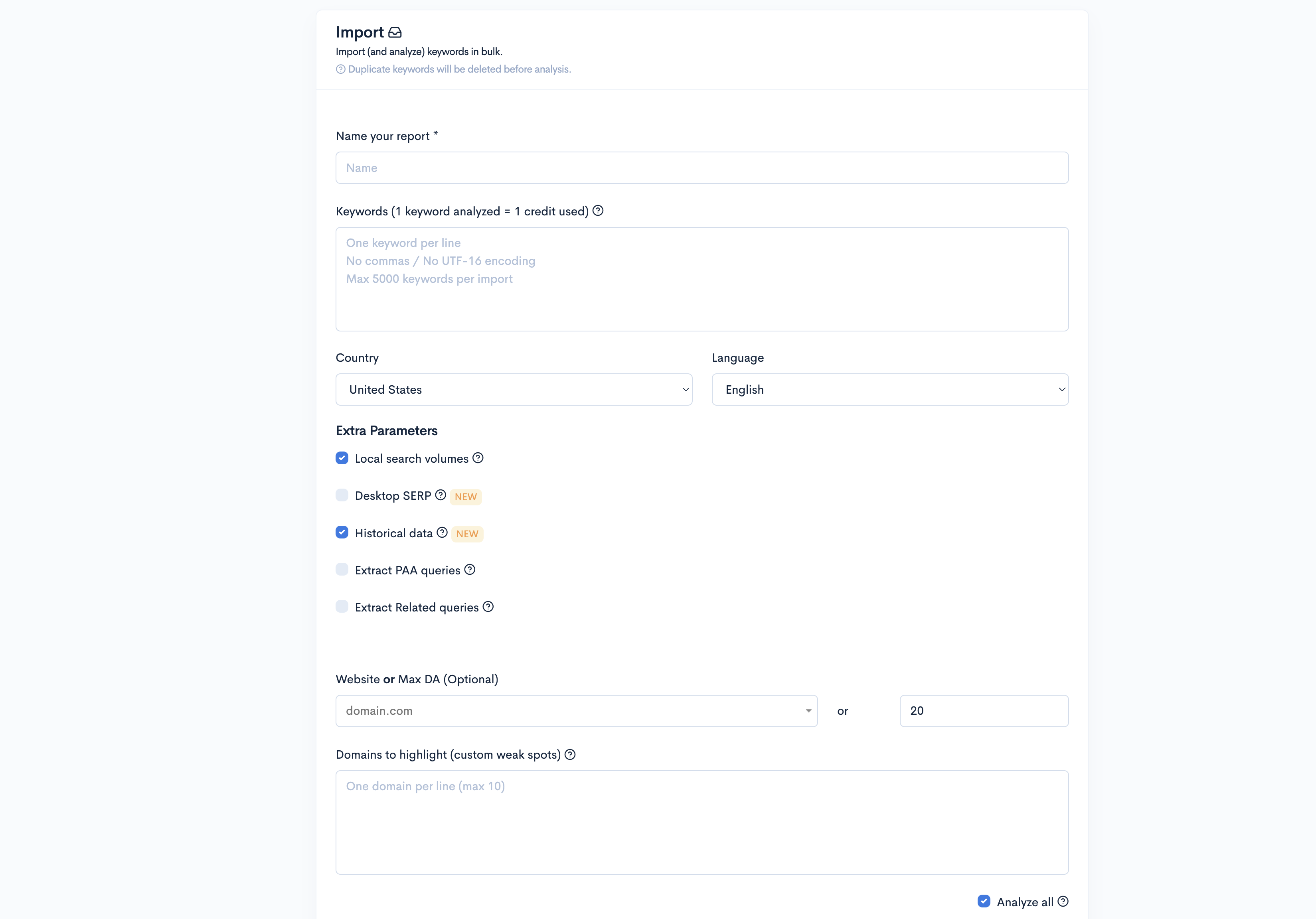The width and height of the screenshot is (1316, 919).
Task: Click the Extract Related queries help icon
Action: point(488,607)
